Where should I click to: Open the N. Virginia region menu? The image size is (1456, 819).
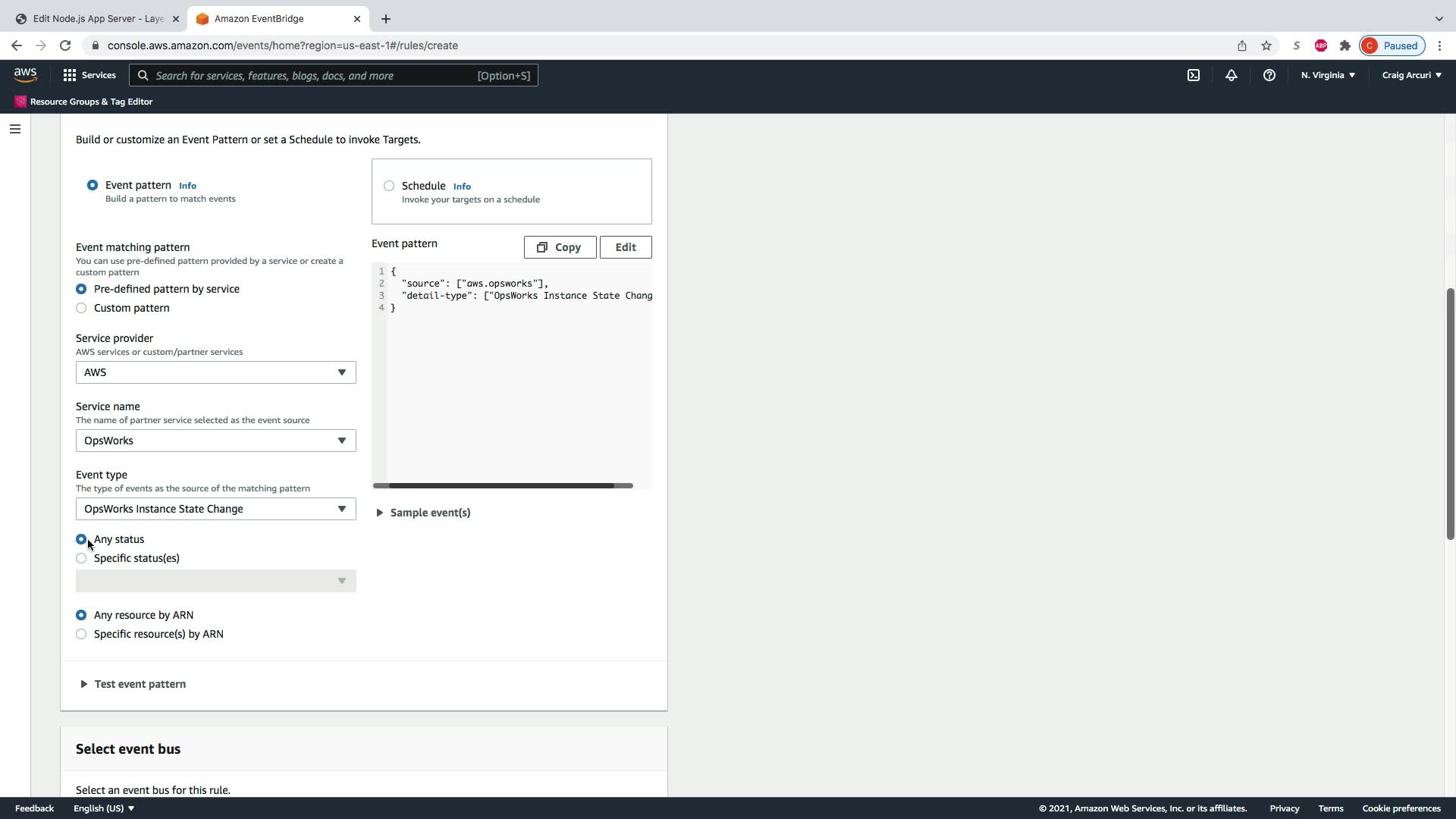pos(1328,75)
